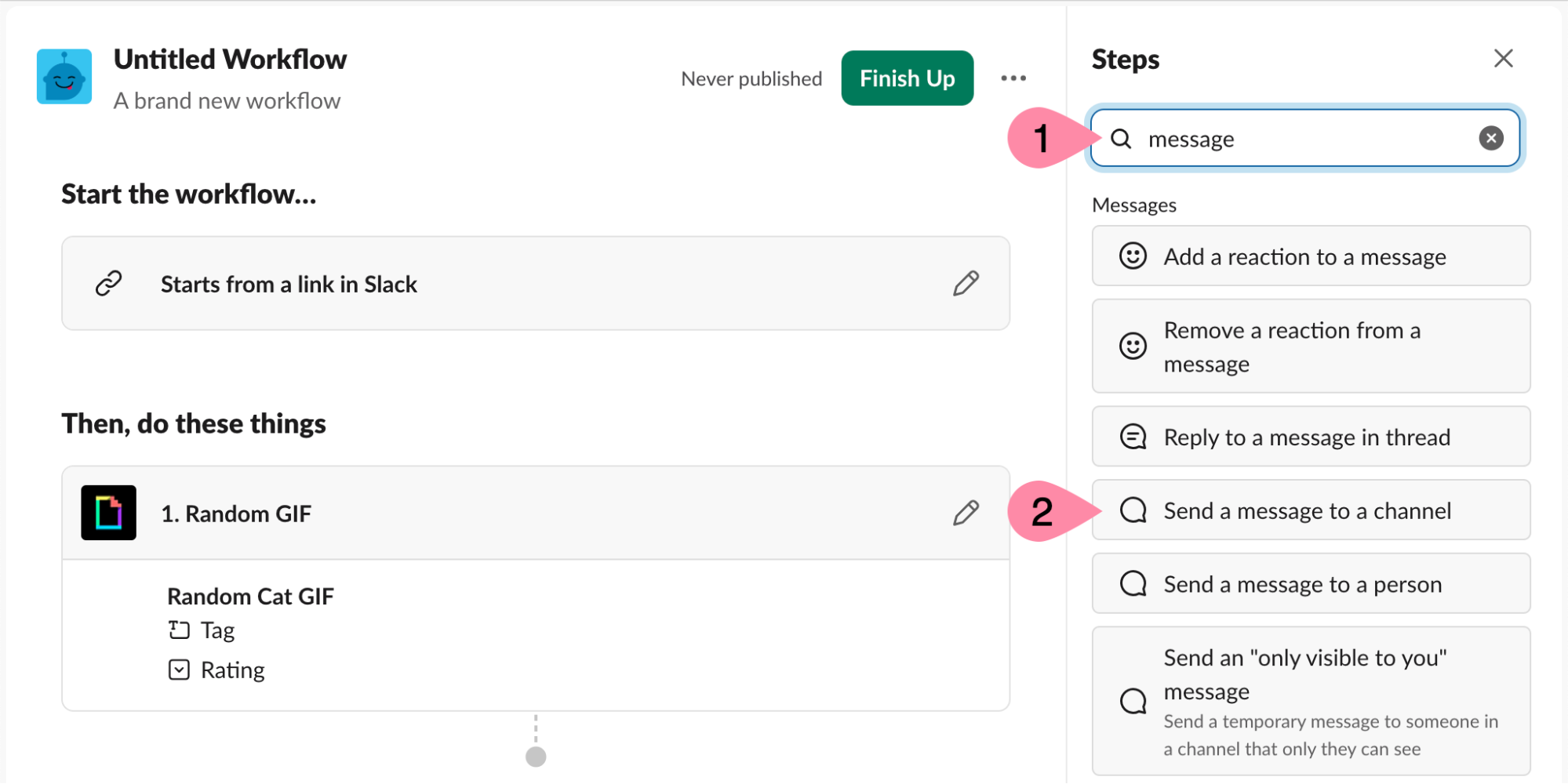Choose 'Remove a reaction from a message'

(x=1310, y=347)
